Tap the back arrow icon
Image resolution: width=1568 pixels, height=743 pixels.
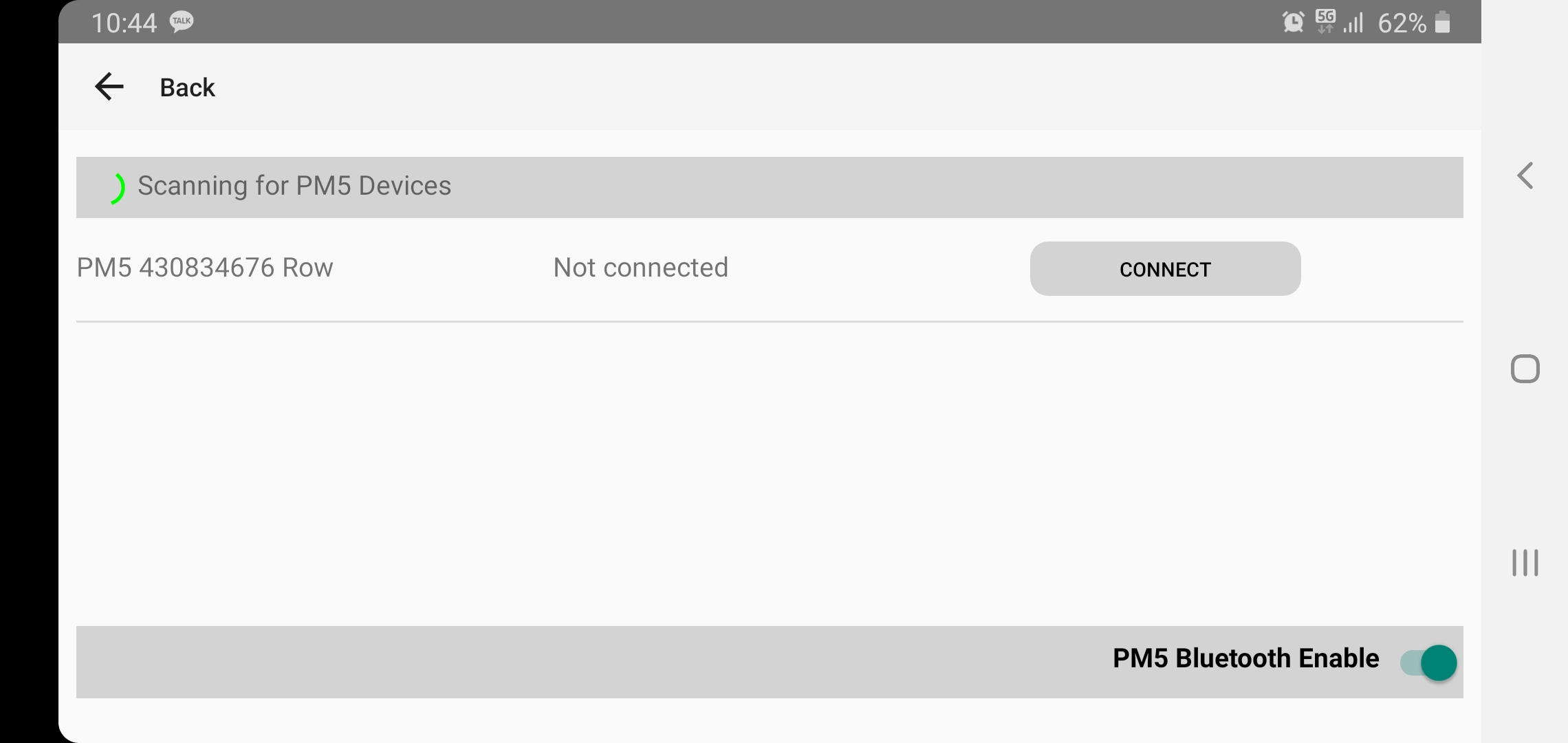109,87
